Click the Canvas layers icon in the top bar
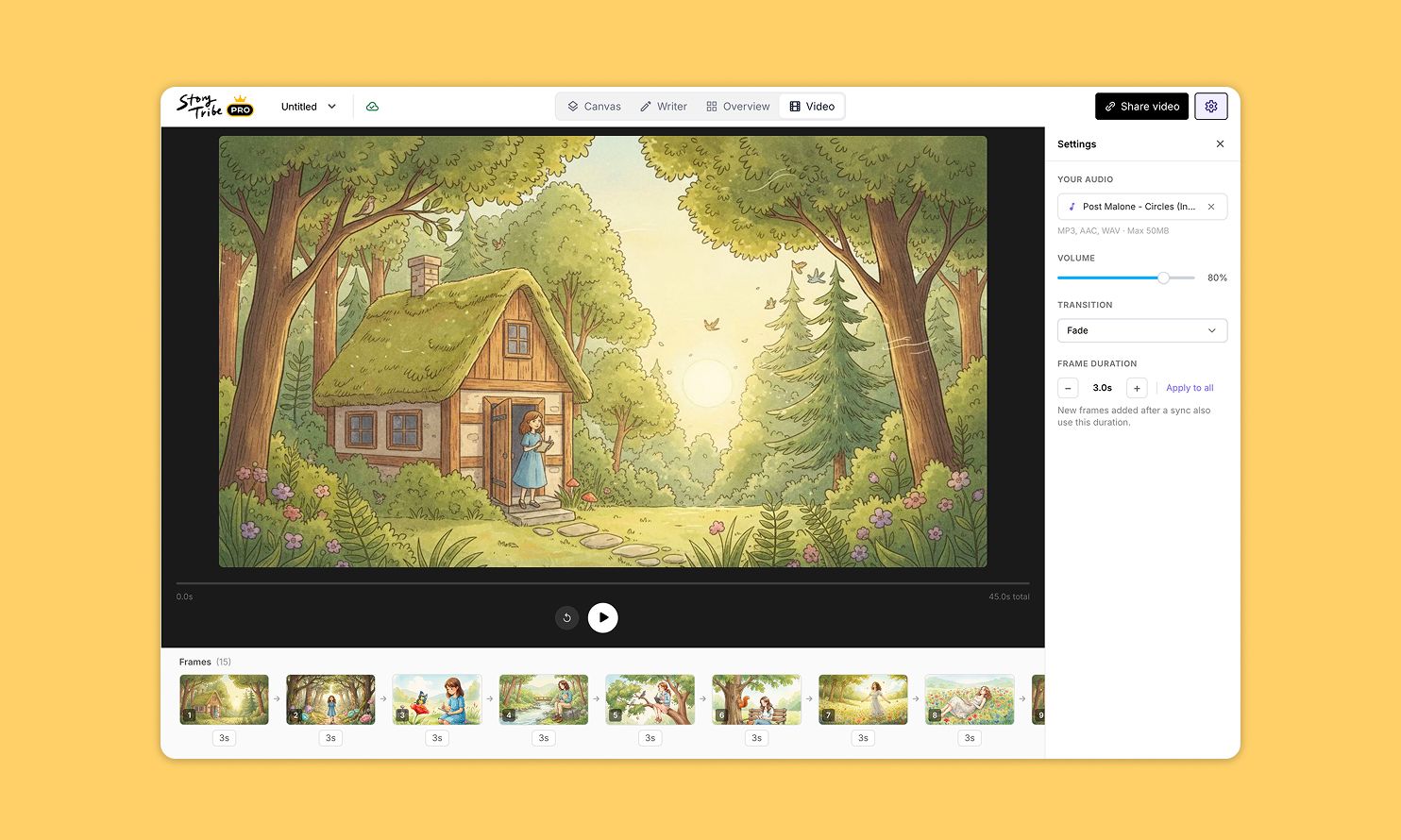1401x840 pixels. [574, 106]
